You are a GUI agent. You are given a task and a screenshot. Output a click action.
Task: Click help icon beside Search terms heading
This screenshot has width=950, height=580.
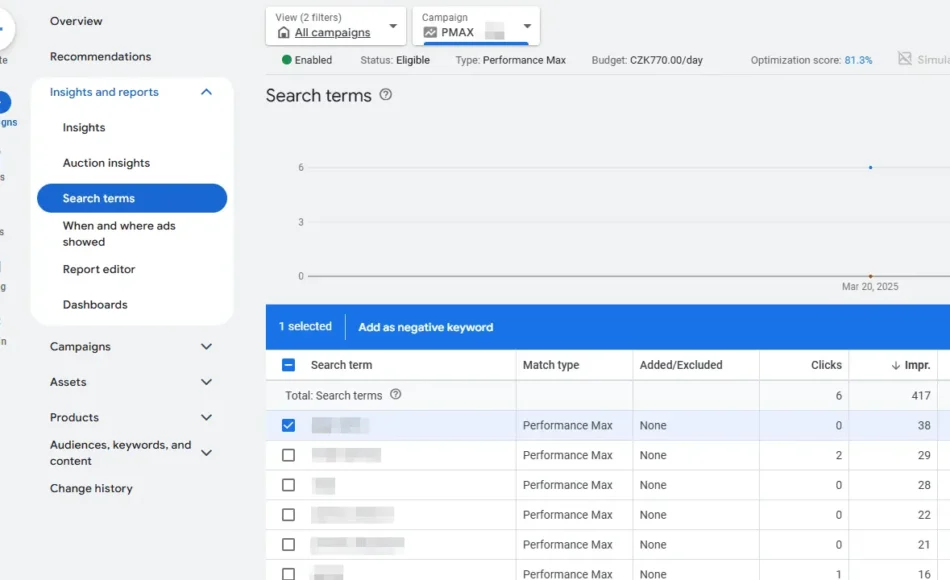click(x=386, y=95)
